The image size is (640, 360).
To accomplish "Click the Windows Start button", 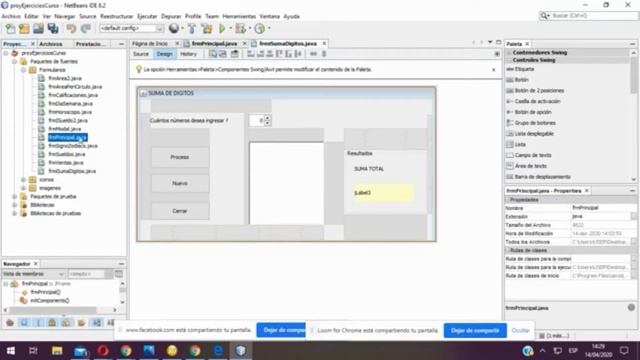I will point(11,351).
